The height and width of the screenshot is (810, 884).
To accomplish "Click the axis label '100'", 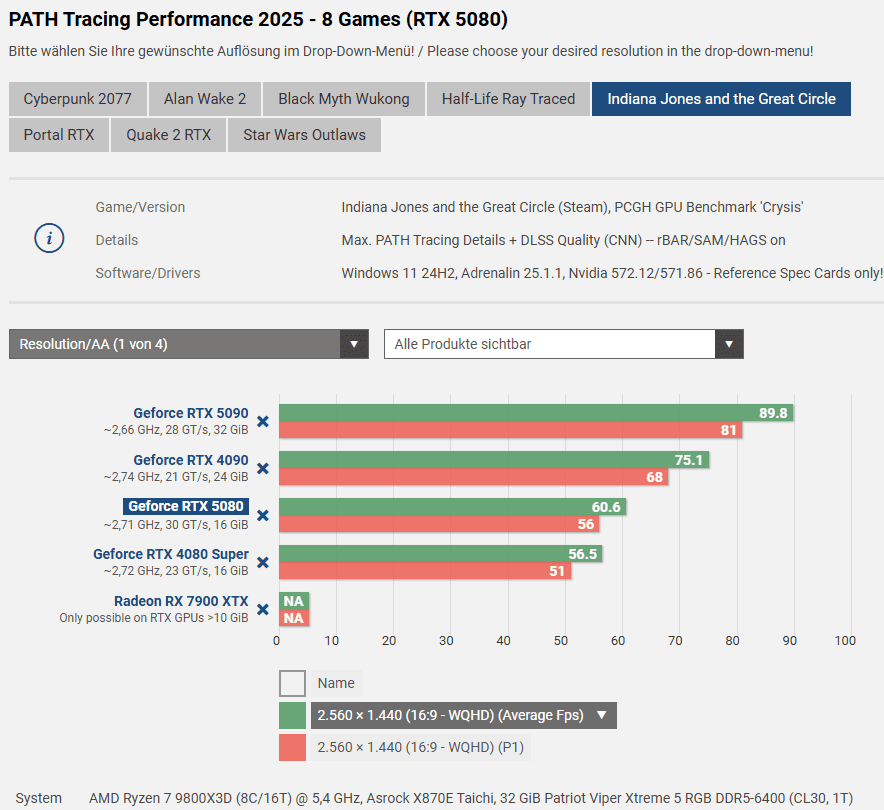I will (845, 641).
